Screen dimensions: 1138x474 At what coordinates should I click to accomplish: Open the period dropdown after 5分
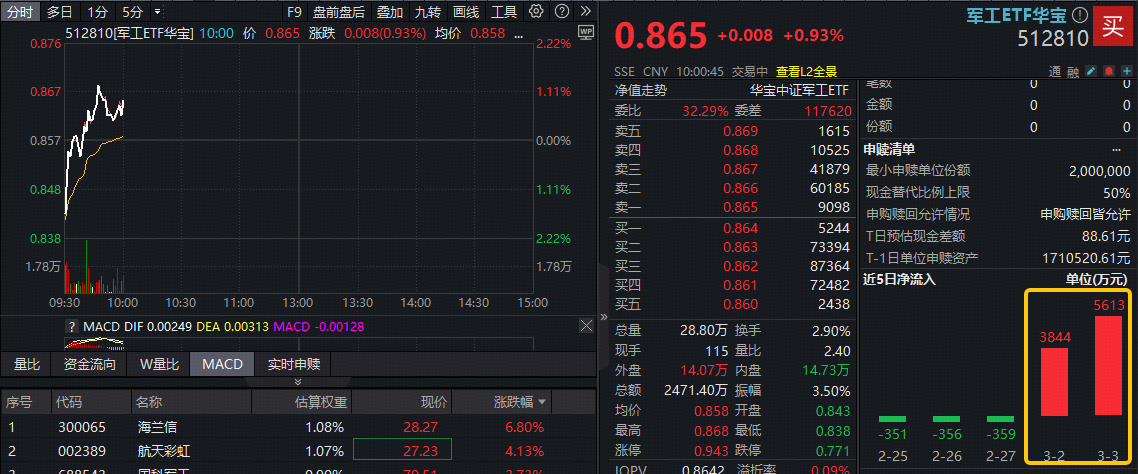pyautogui.click(x=155, y=12)
